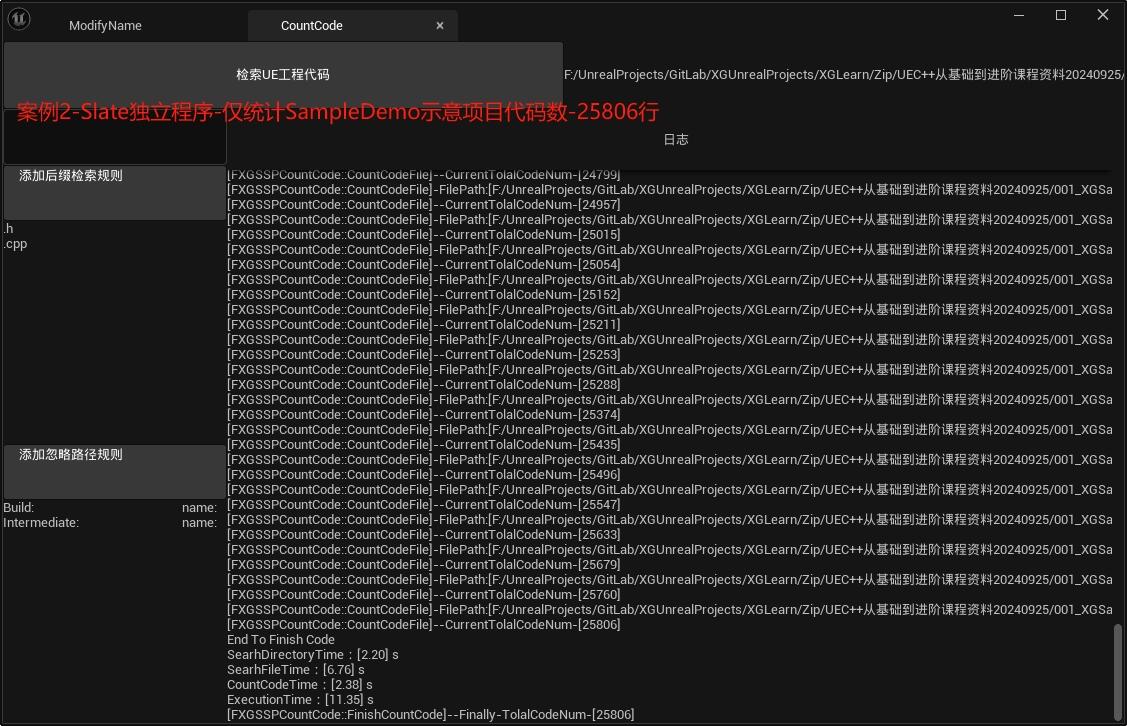
Task: Click the project path text field
Action: pyautogui.click(x=844, y=75)
